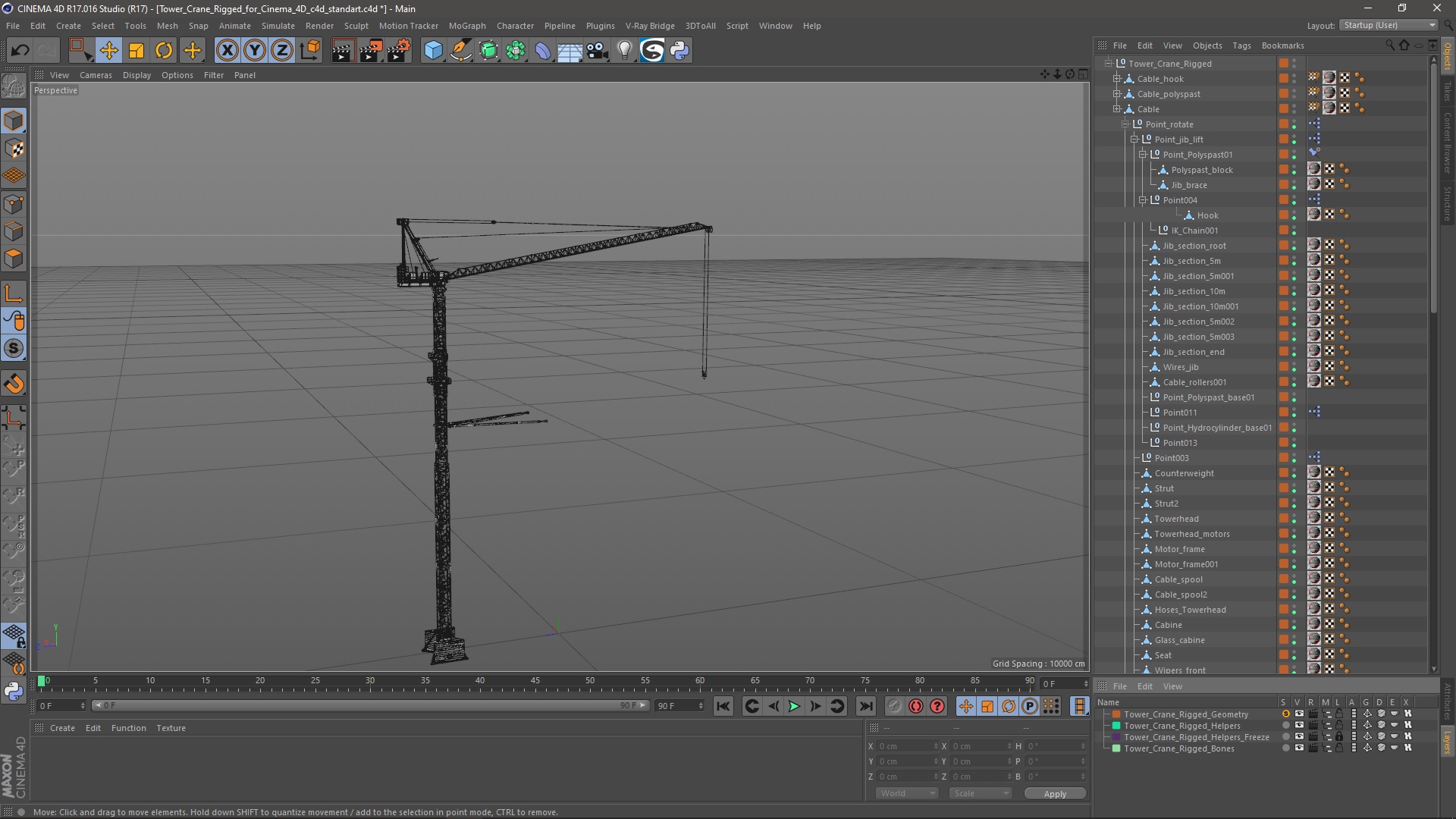The width and height of the screenshot is (1456, 819).
Task: Toggle the Y axis lock
Action: click(x=255, y=51)
